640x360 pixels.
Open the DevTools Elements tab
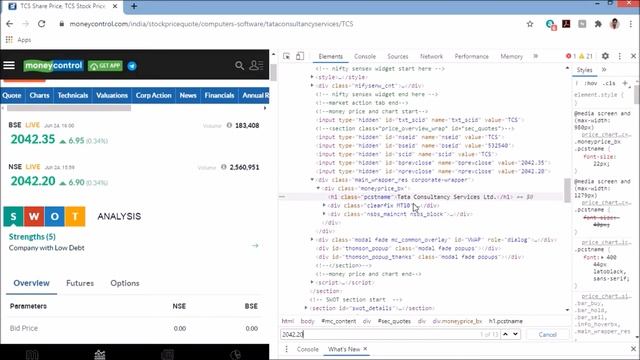point(331,56)
